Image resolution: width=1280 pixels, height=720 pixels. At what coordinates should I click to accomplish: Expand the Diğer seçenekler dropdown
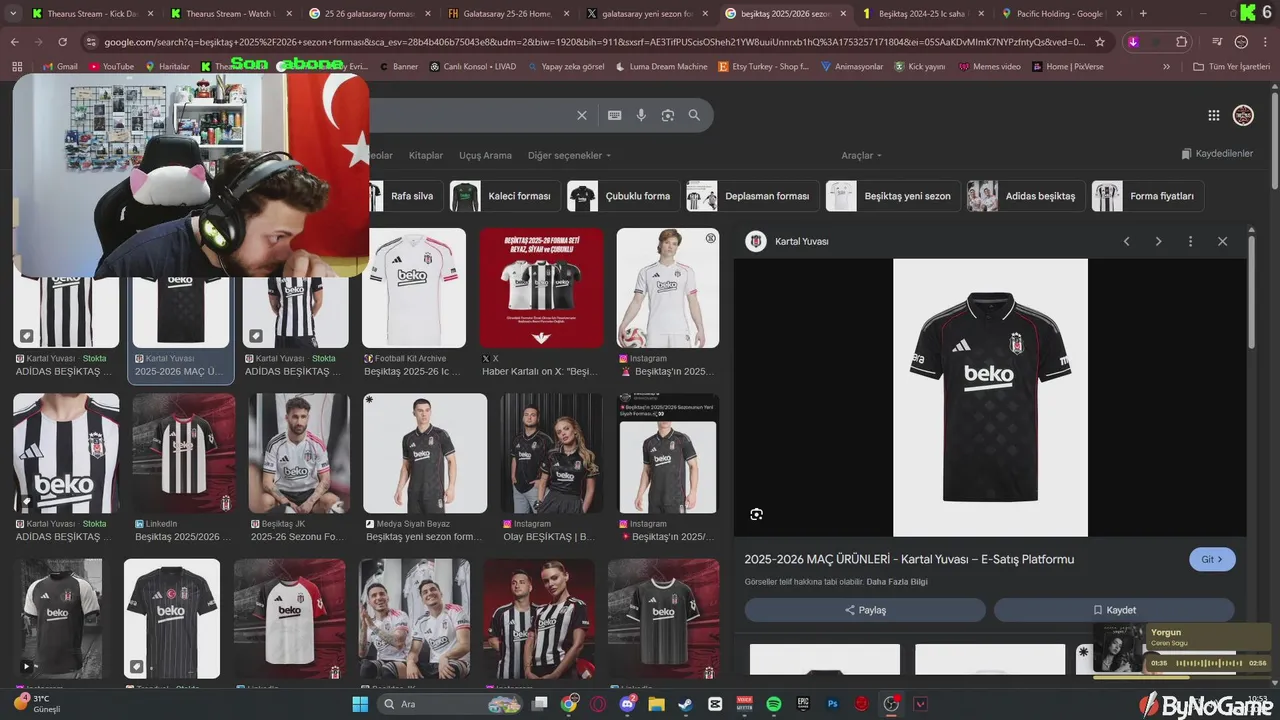568,155
